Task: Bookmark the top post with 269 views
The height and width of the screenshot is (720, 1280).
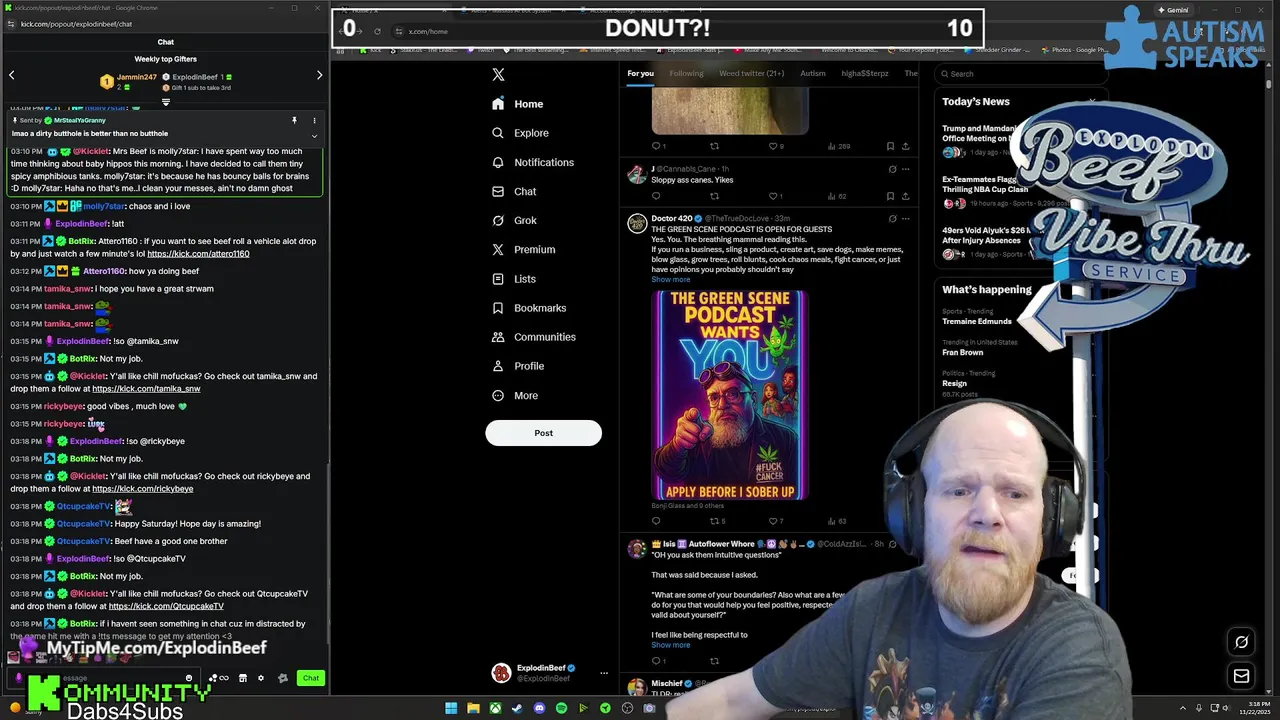Action: tap(890, 146)
